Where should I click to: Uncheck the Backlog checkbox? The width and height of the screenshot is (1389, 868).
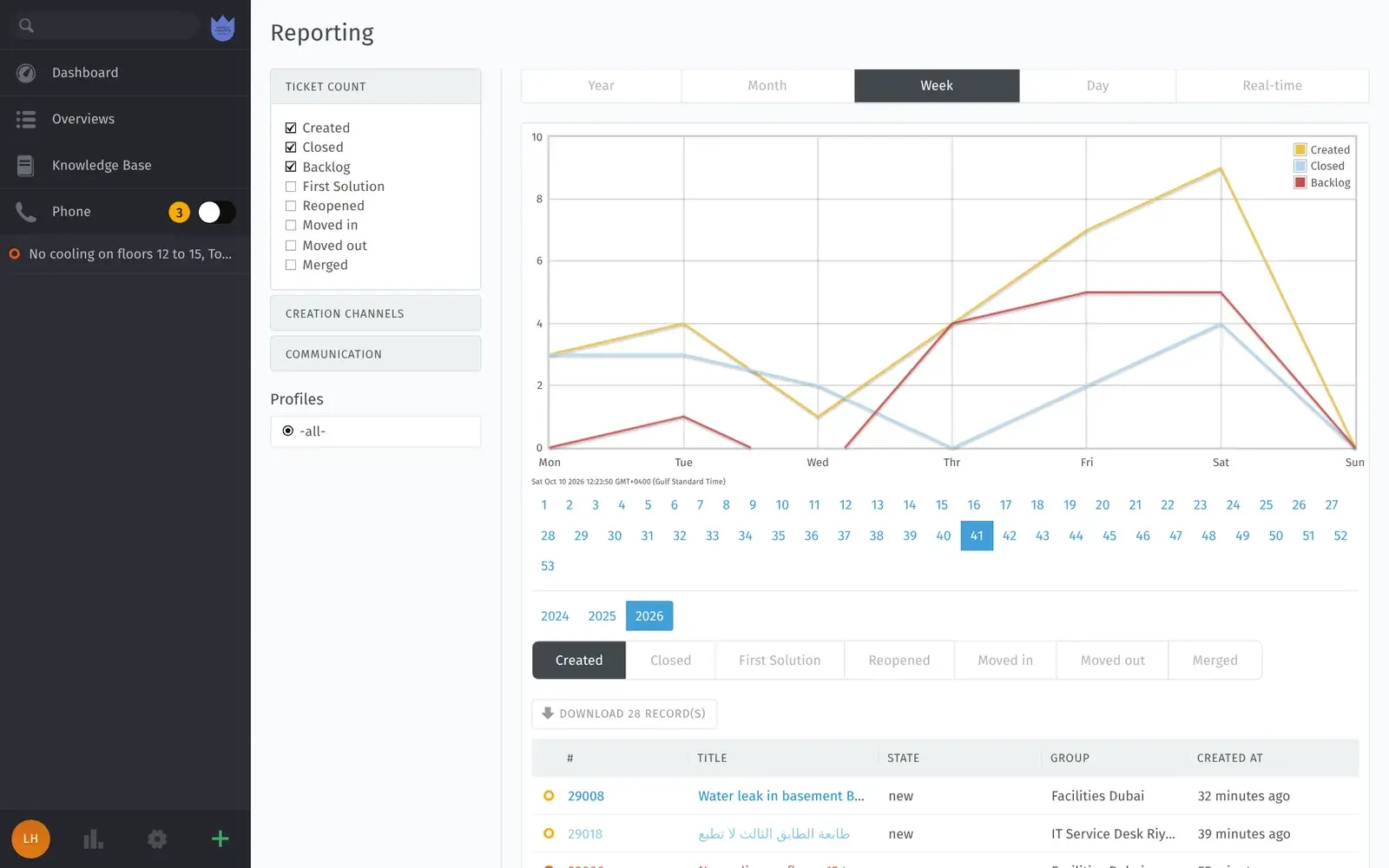point(291,167)
